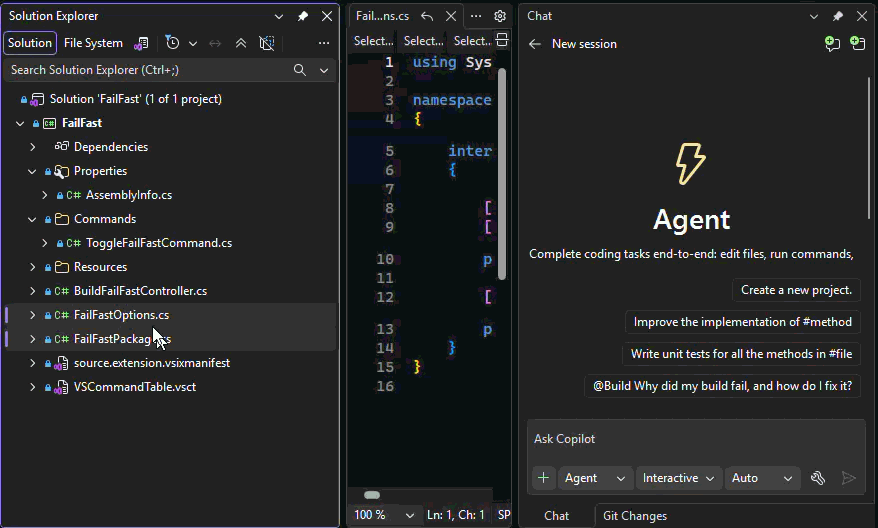Click the search magnifier icon
This screenshot has width=878, height=528.
pyautogui.click(x=300, y=70)
